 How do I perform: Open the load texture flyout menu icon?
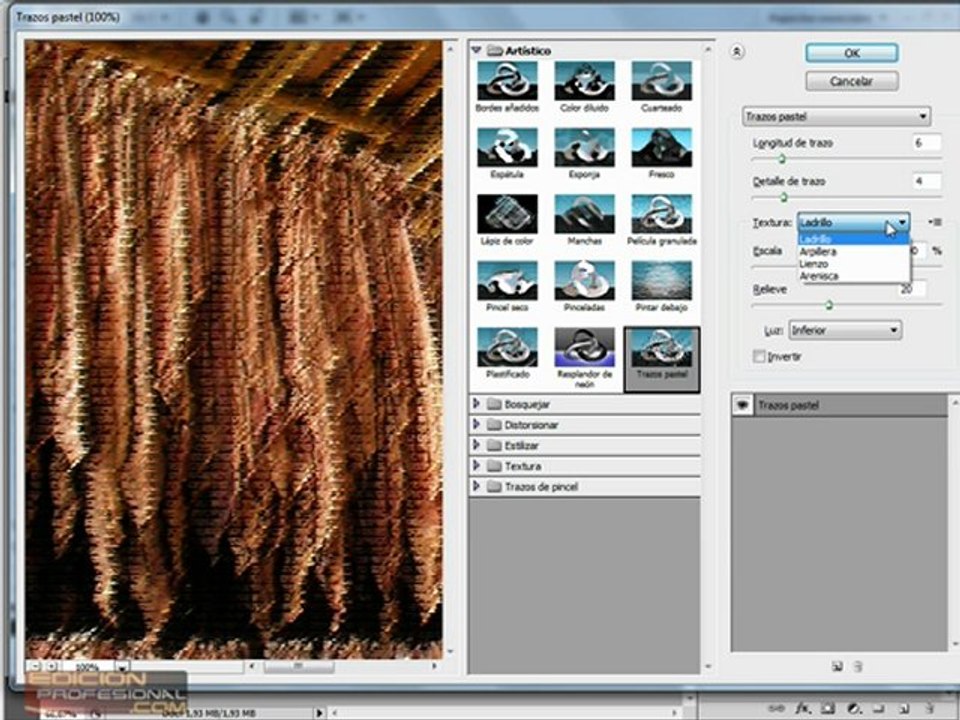[x=935, y=222]
